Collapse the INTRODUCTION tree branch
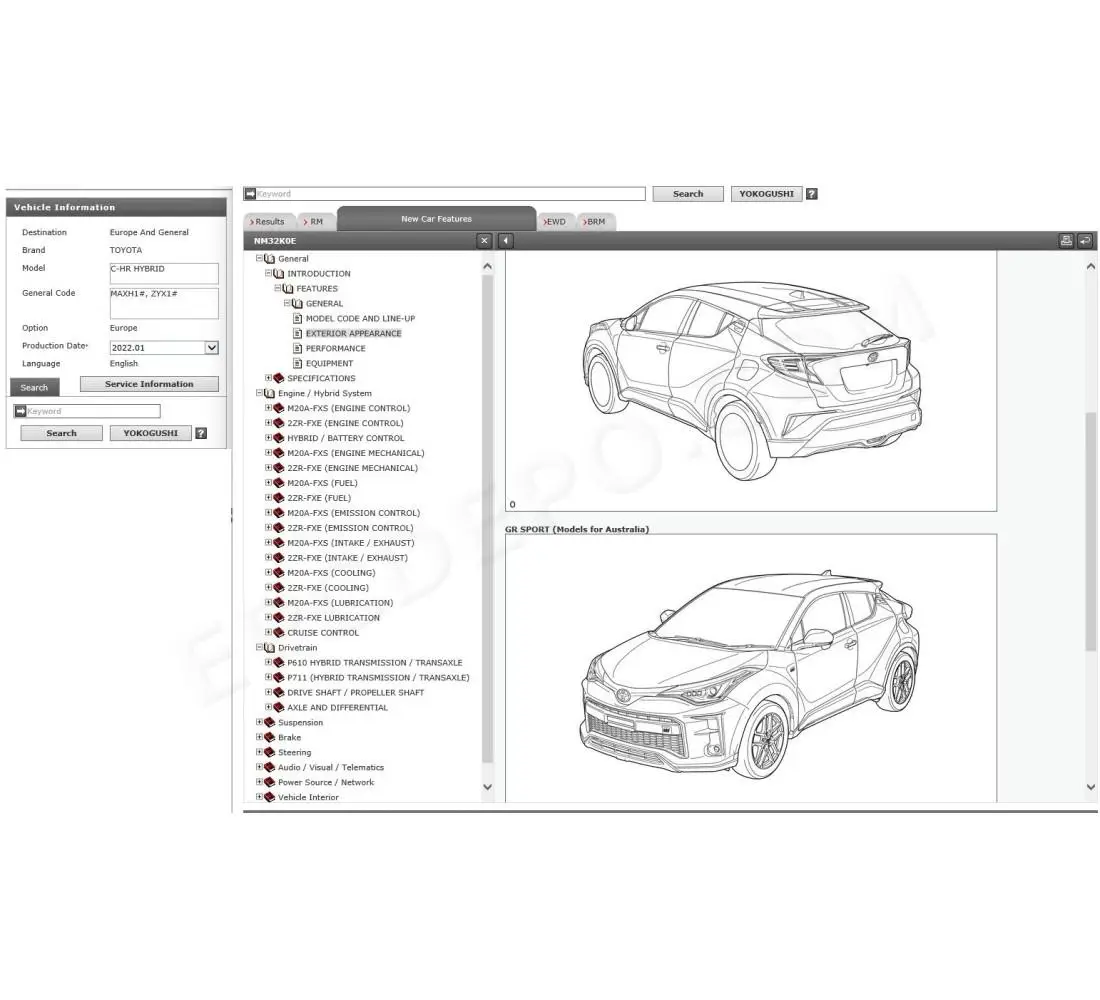 tap(268, 273)
